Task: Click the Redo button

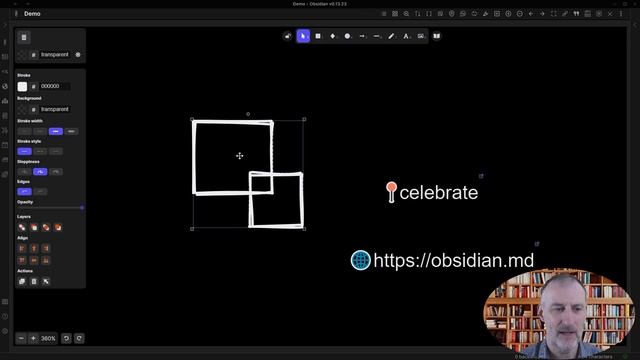Action: (79, 338)
